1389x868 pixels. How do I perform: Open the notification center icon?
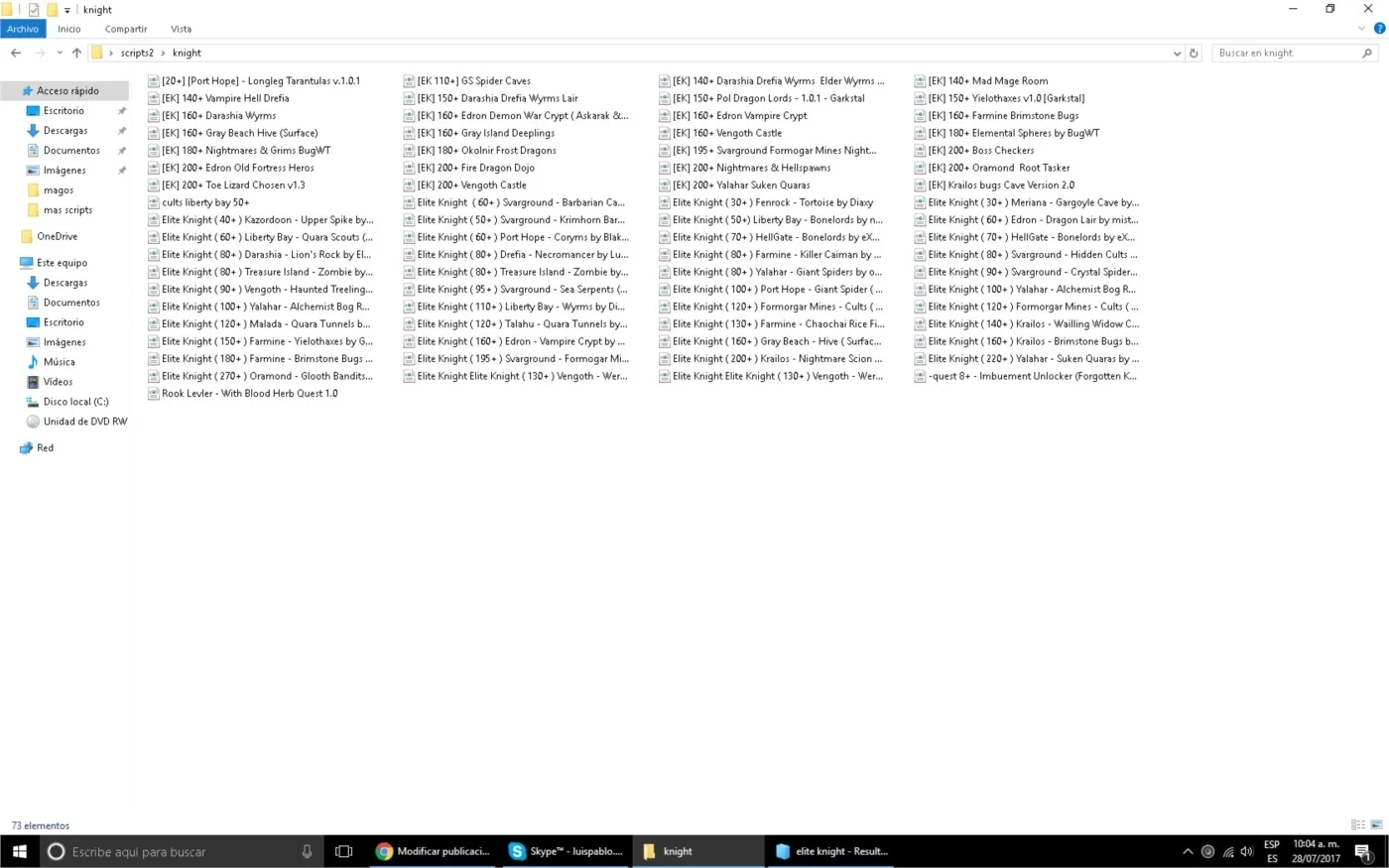click(x=1363, y=851)
